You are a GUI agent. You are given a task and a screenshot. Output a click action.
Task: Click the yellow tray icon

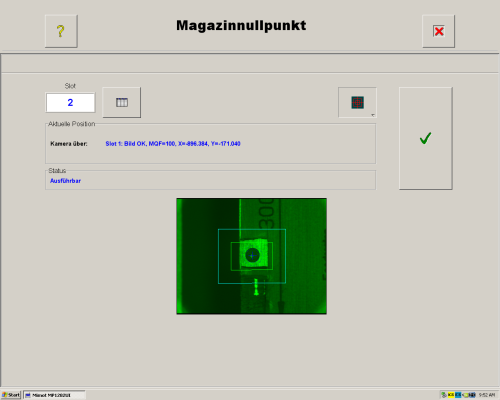tap(451, 395)
